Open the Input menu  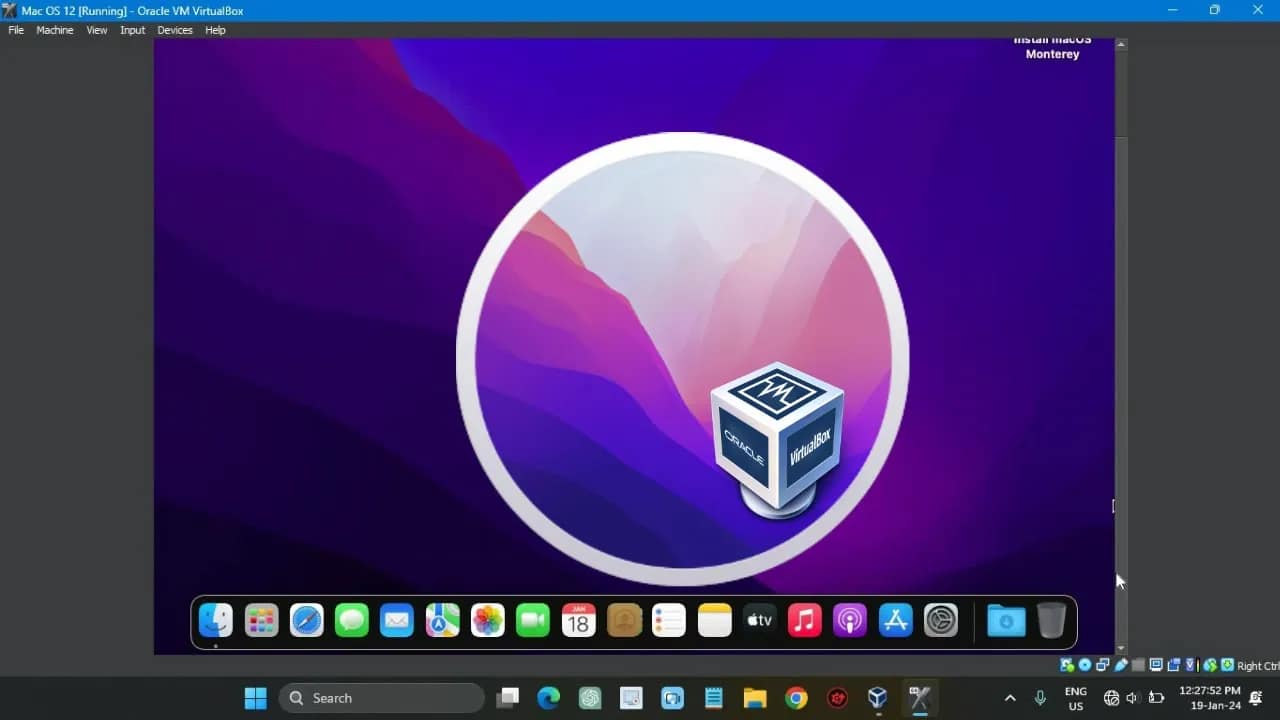132,30
